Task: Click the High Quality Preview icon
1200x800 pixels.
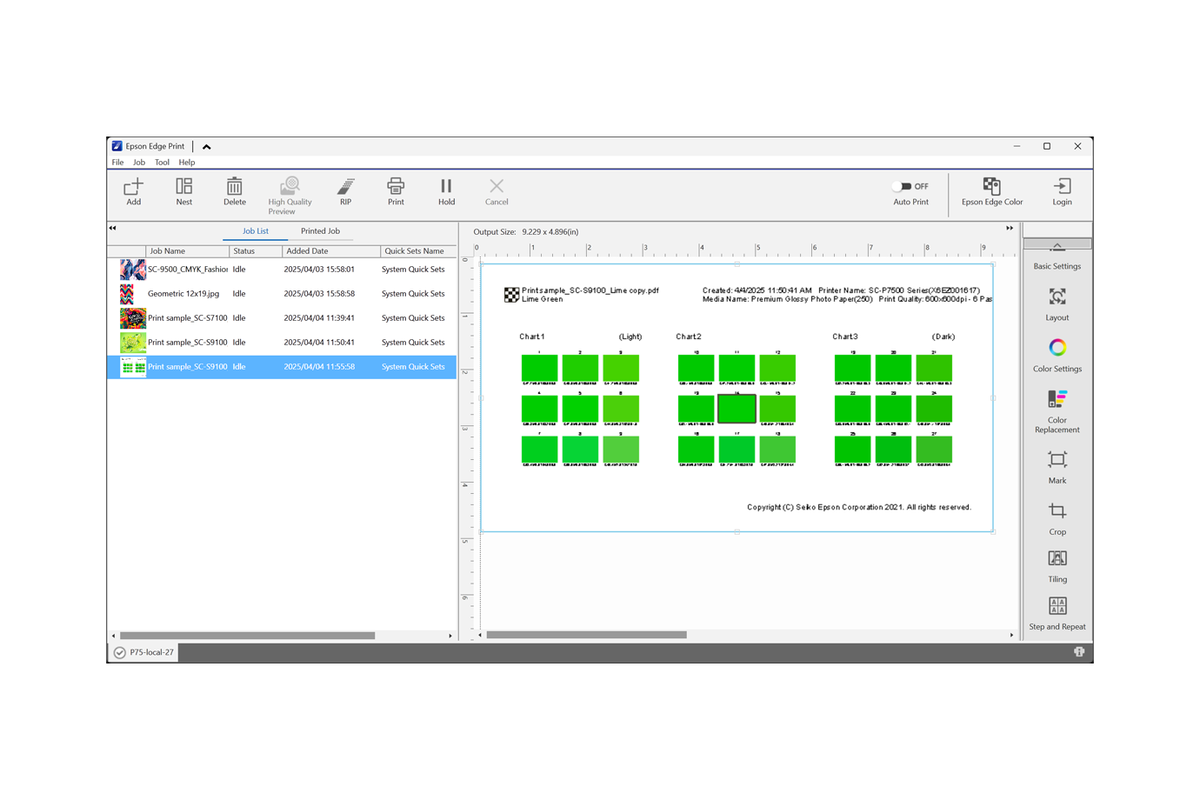Action: coord(290,186)
